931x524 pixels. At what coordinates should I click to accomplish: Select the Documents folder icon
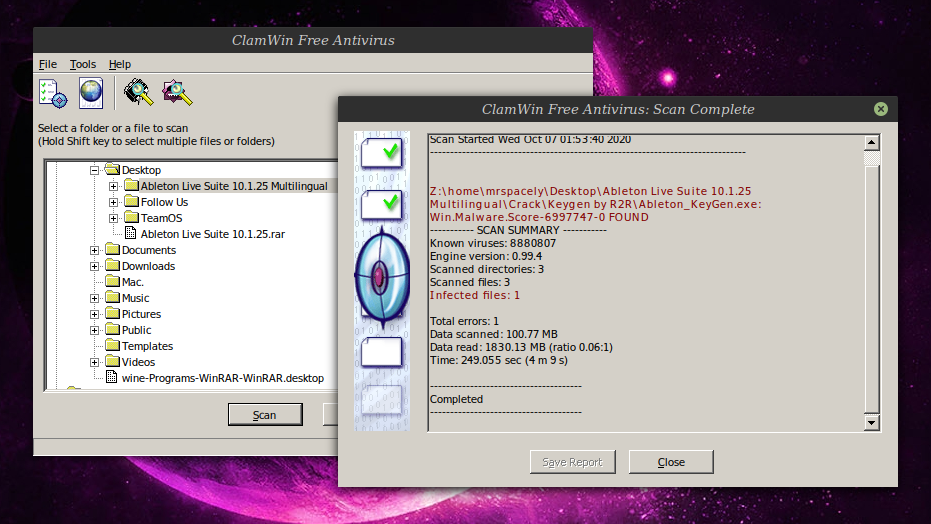pyautogui.click(x=112, y=249)
